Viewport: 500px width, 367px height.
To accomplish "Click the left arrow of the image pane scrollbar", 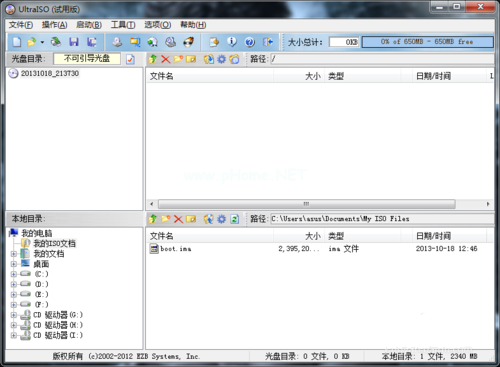I will (152, 204).
